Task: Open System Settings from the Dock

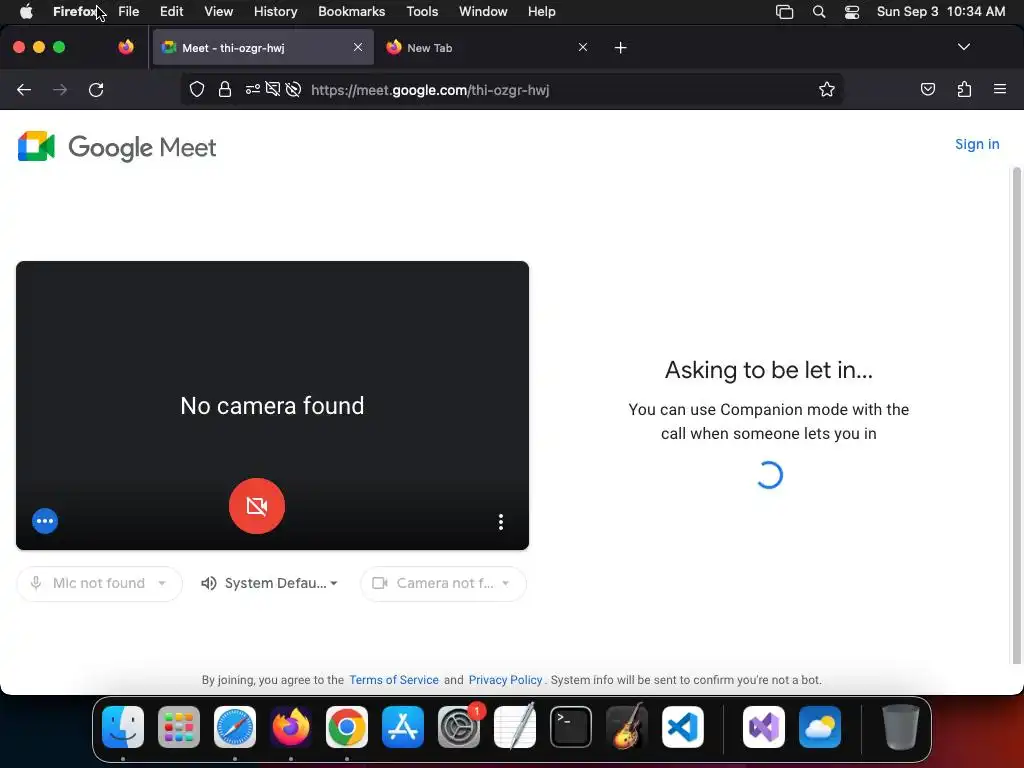Action: click(458, 727)
